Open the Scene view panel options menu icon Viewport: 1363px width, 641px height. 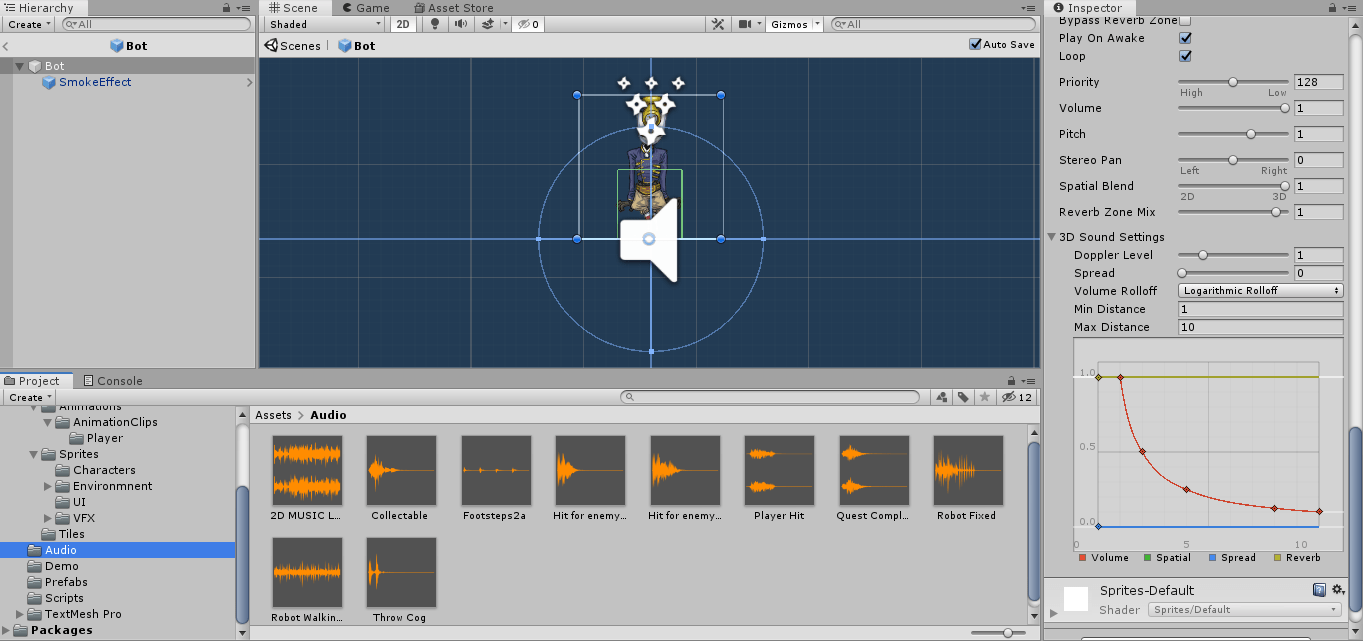[1029, 8]
